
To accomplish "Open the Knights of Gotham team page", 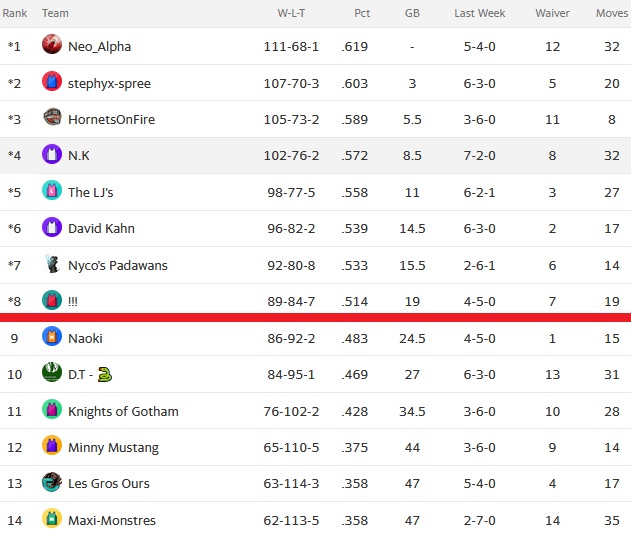I will click(x=123, y=411).
